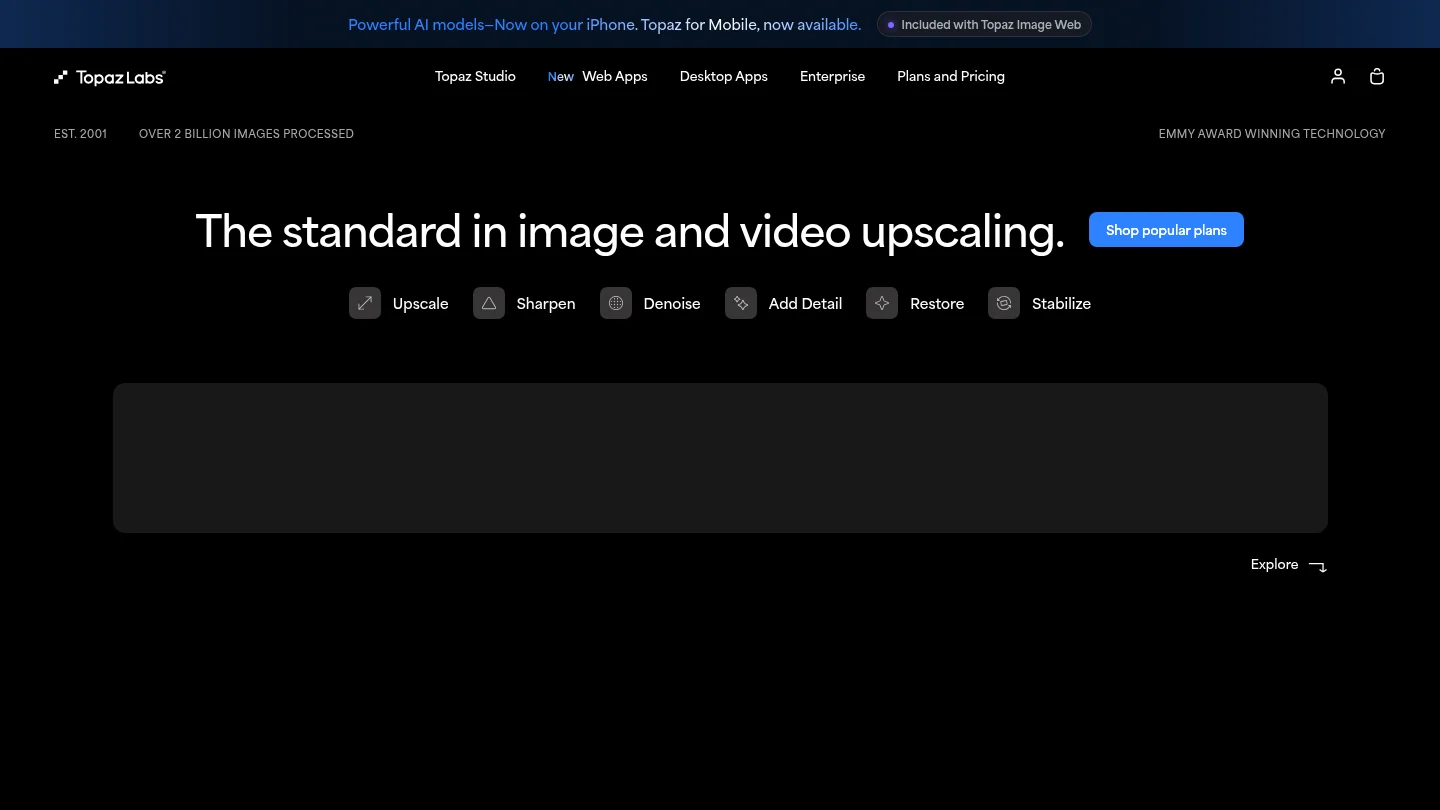Viewport: 1440px width, 810px height.
Task: Select the Sharpen label
Action: (546, 303)
